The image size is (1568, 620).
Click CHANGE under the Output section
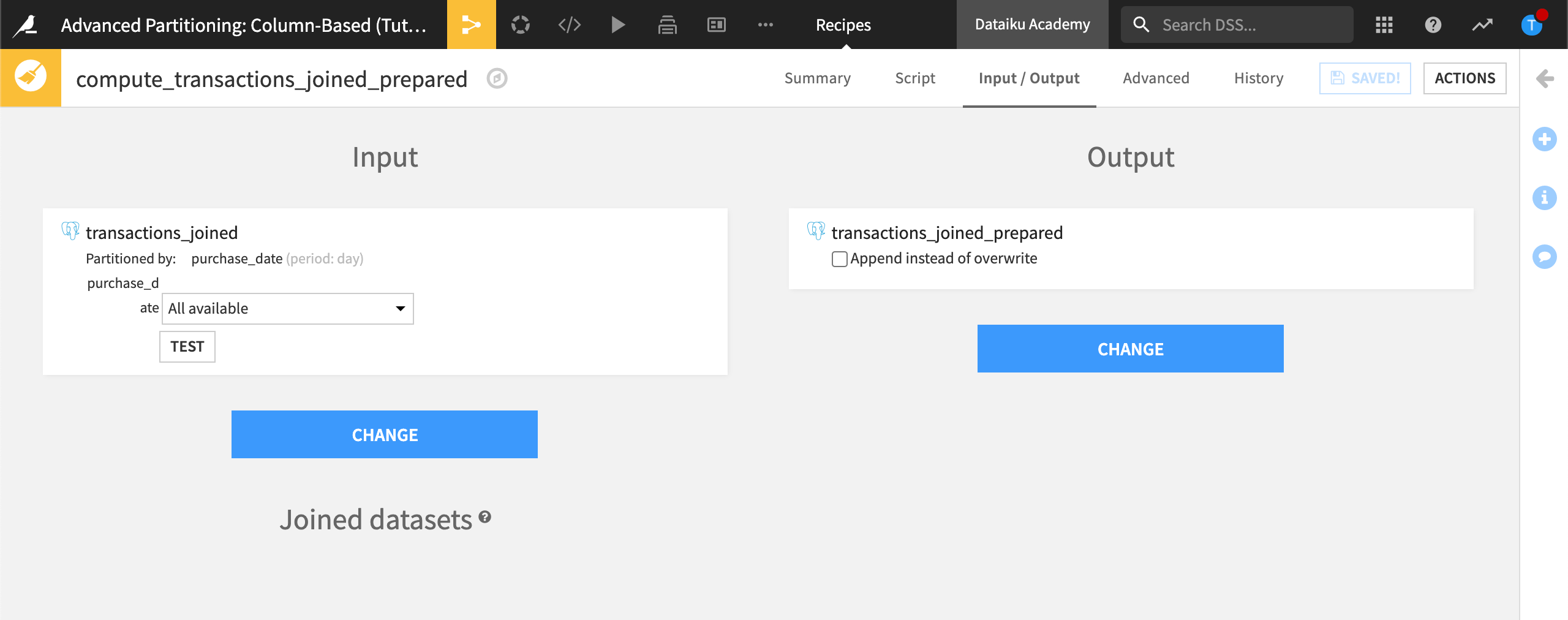1130,349
